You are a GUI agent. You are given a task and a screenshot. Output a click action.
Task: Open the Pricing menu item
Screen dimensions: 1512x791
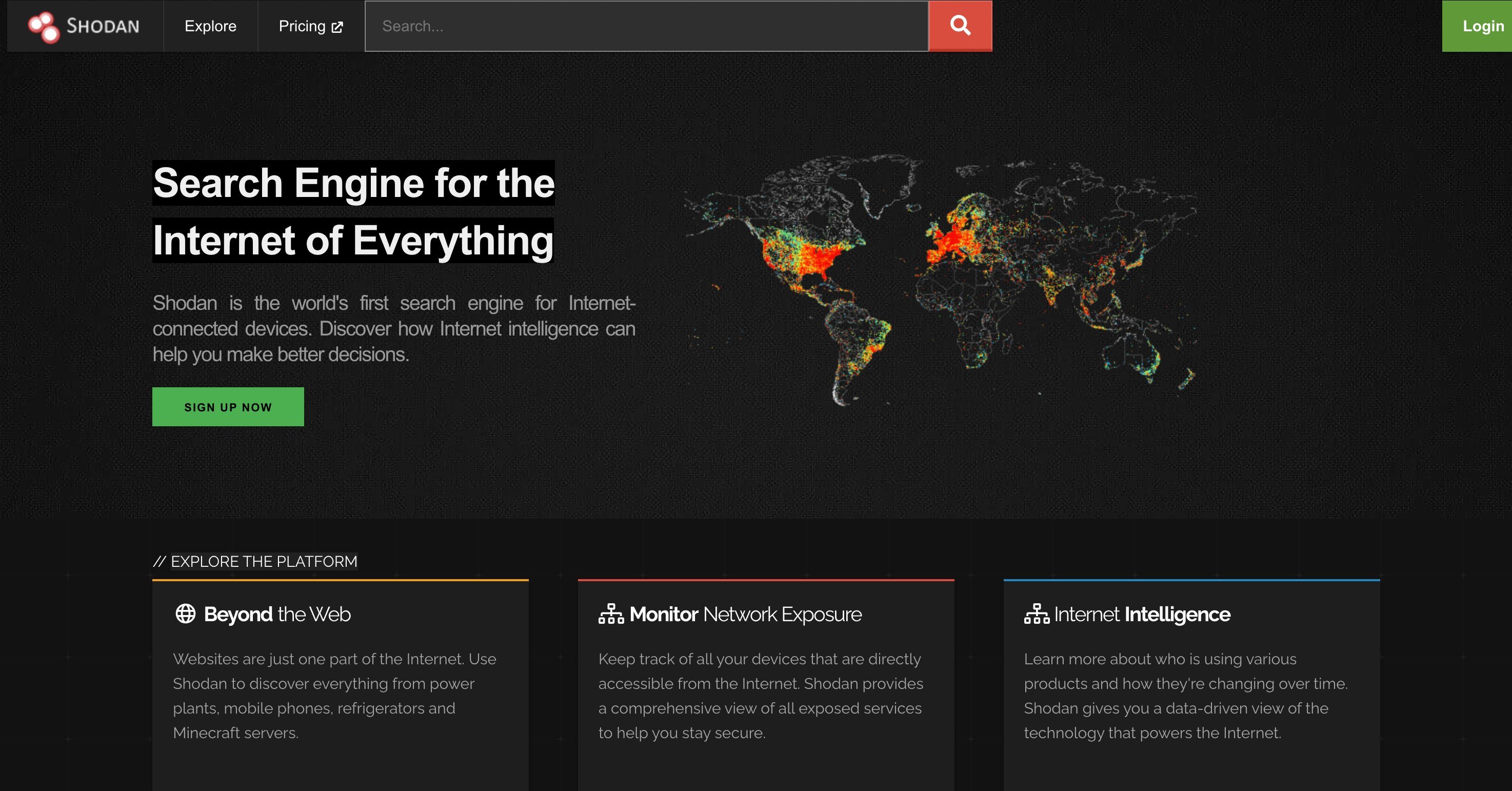click(x=310, y=26)
